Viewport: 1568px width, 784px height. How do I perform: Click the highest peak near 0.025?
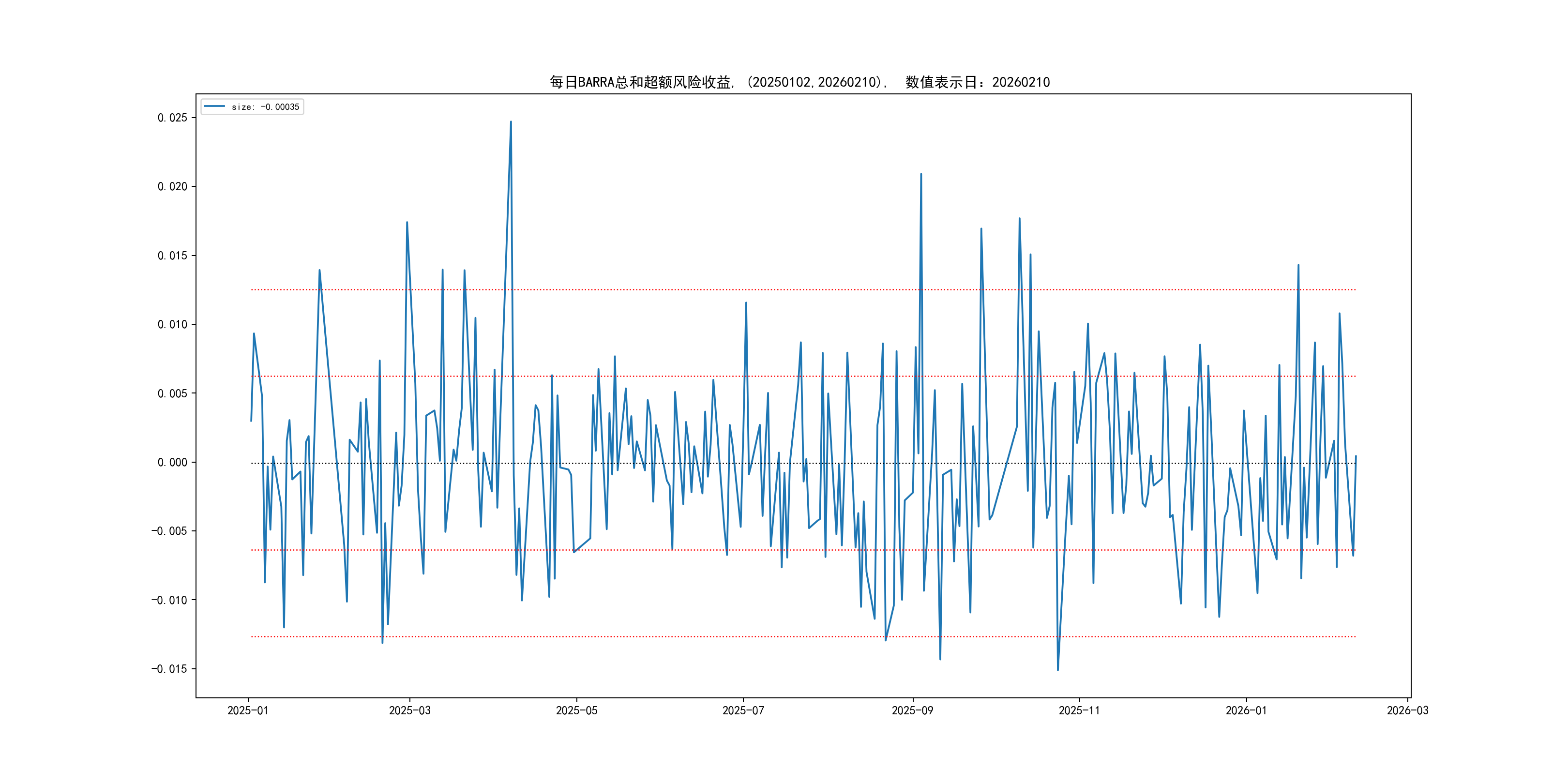click(x=511, y=122)
